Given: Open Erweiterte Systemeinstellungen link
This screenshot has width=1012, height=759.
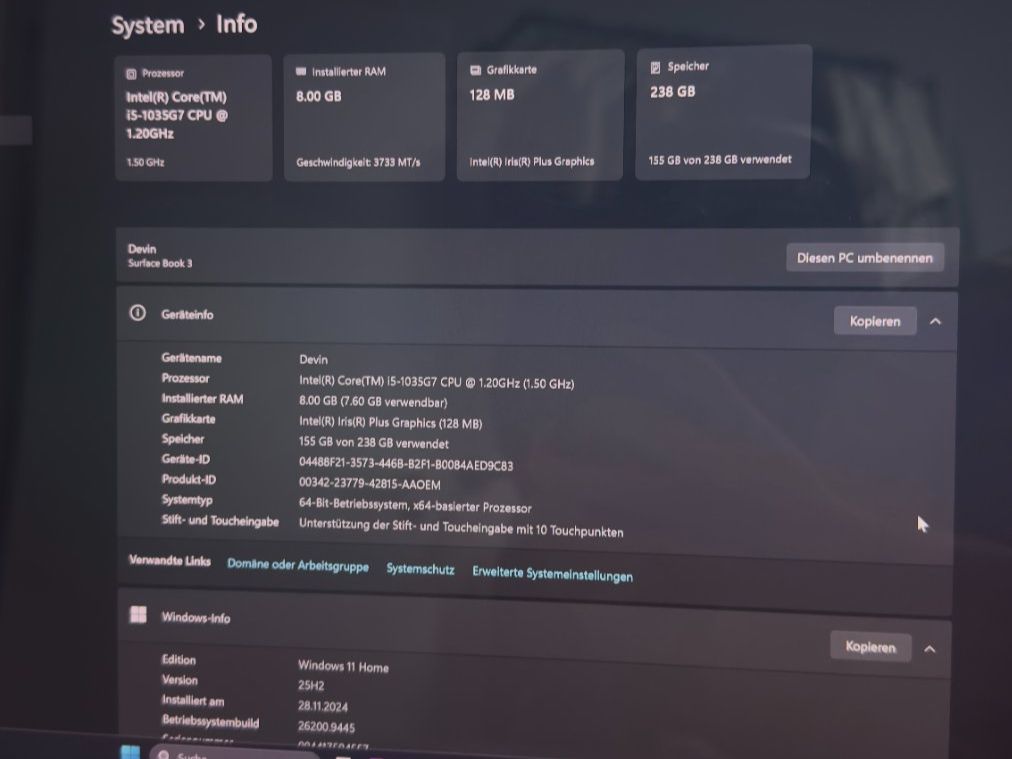Looking at the screenshot, I should (x=552, y=574).
